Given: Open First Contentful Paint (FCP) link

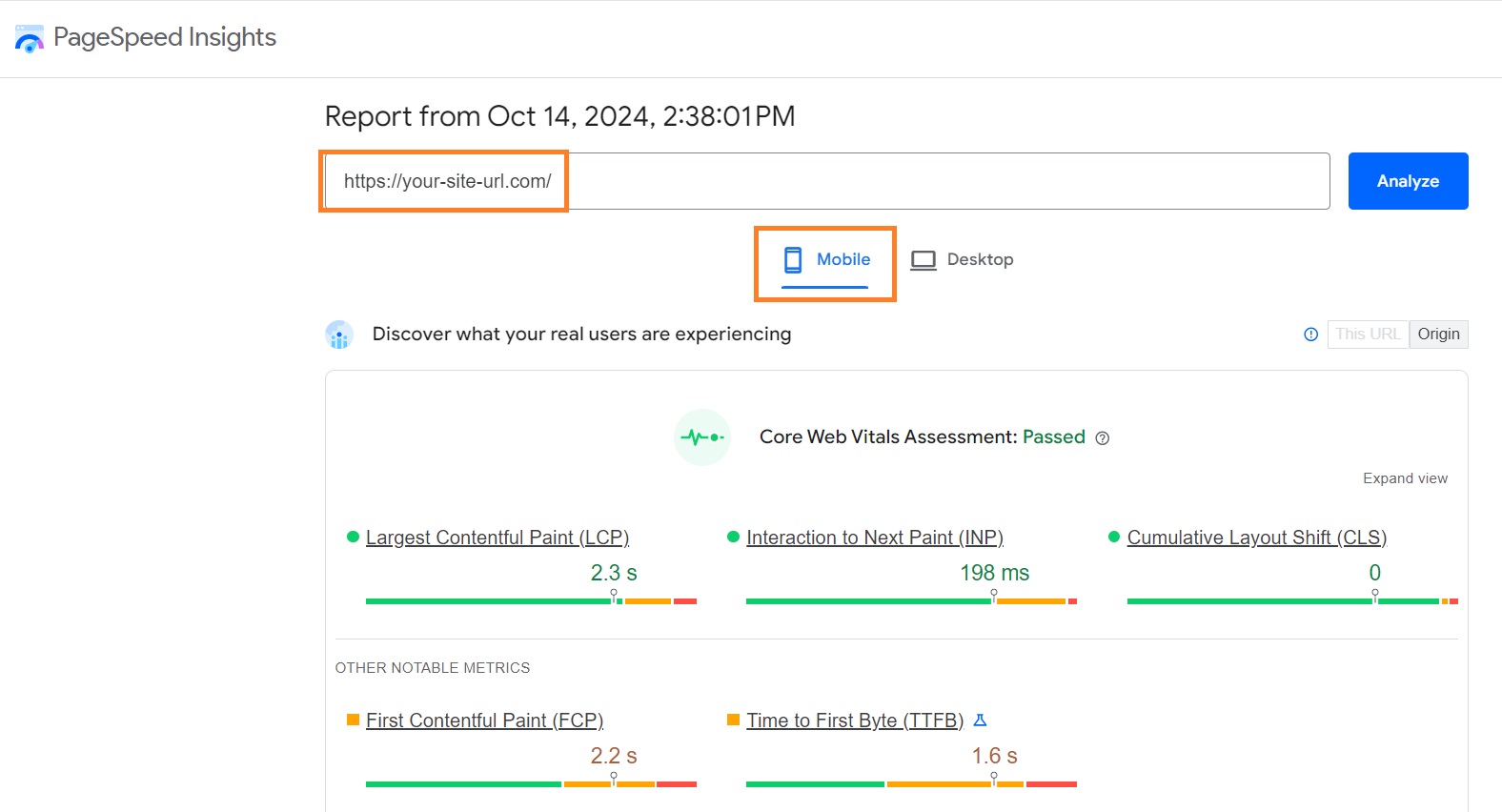Looking at the screenshot, I should (x=485, y=721).
